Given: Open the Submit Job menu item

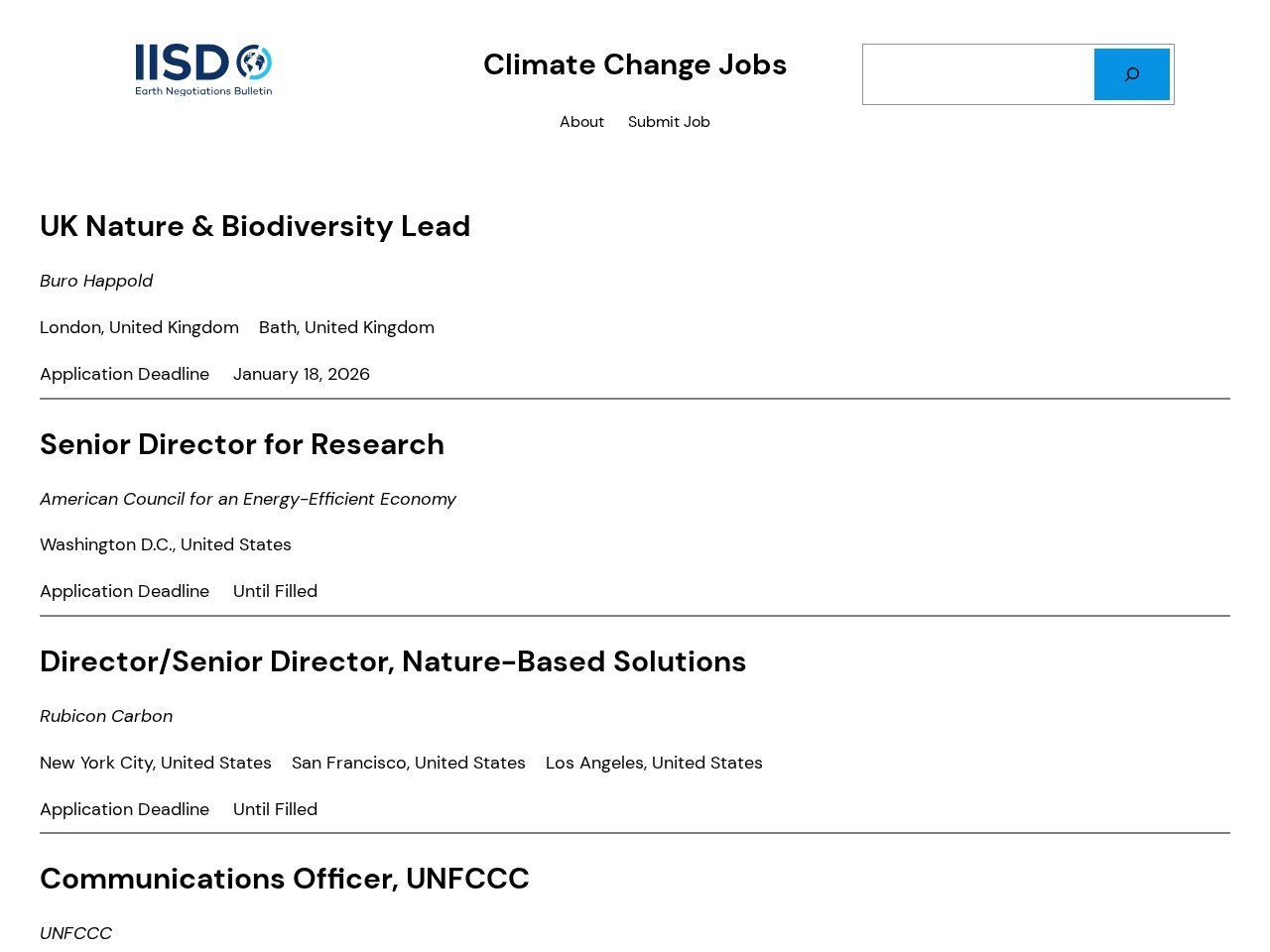Looking at the screenshot, I should [669, 122].
